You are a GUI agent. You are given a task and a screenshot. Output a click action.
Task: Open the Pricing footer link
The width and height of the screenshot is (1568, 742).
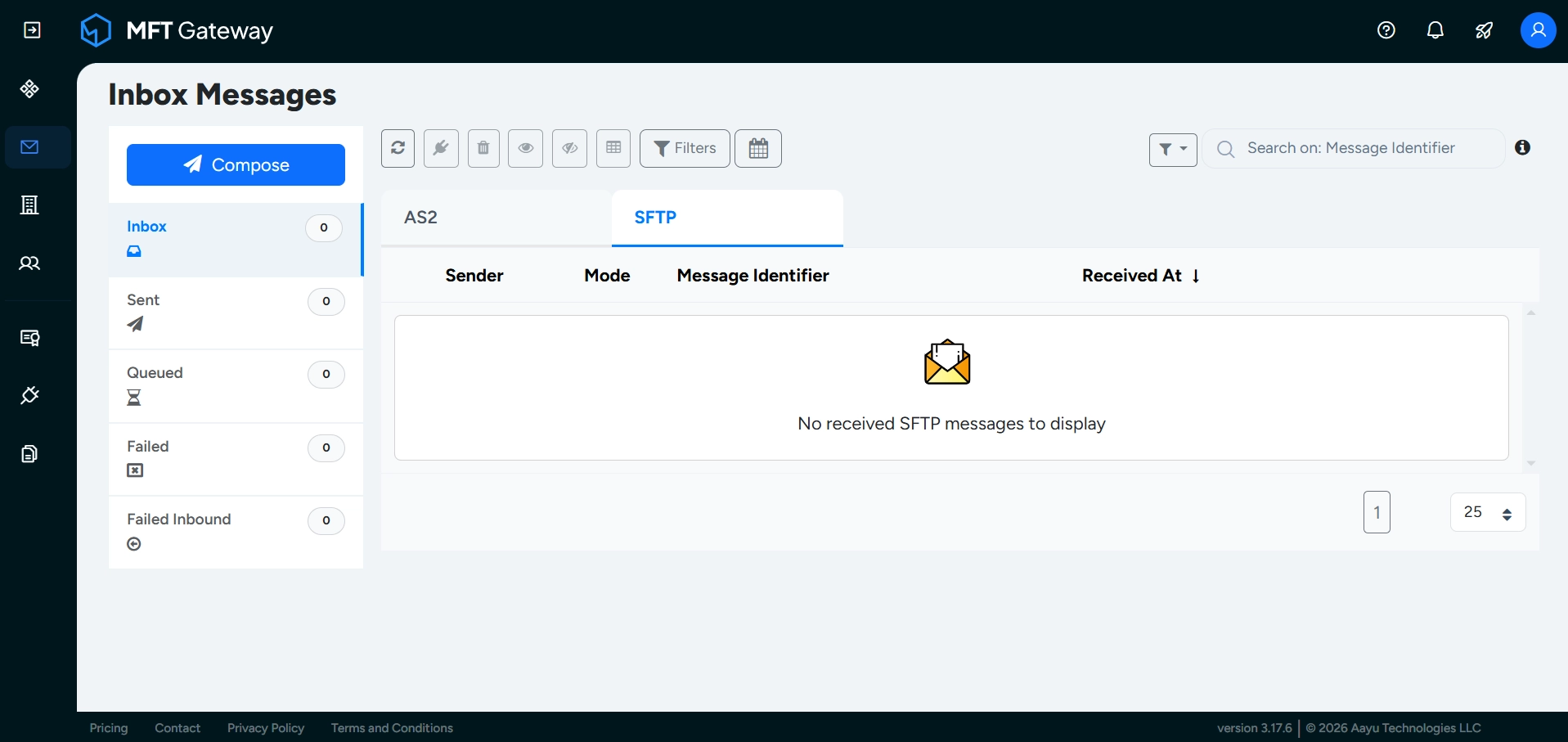coord(109,728)
